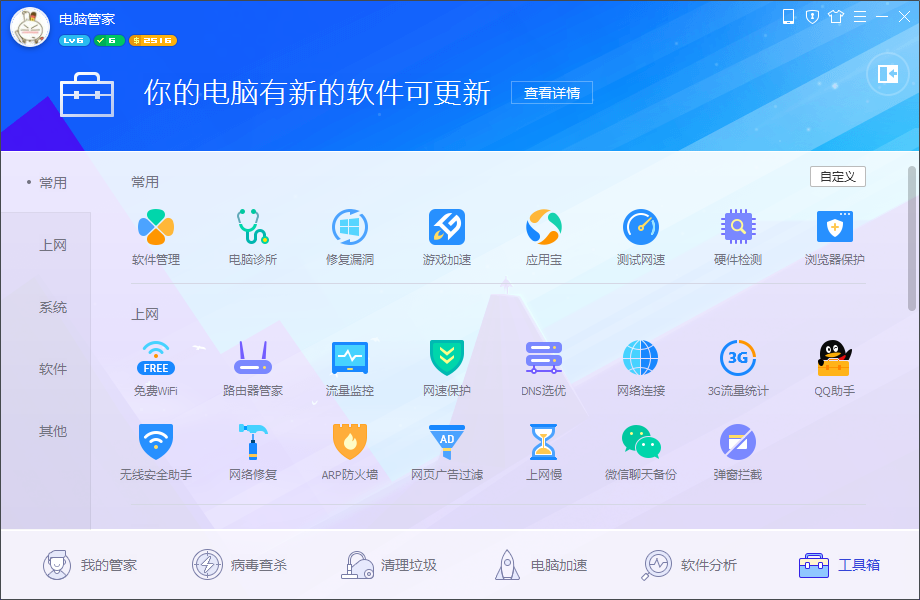The image size is (920, 600).
Task: Open the 微信聊天备份 WeChat backup tool
Action: tap(641, 452)
